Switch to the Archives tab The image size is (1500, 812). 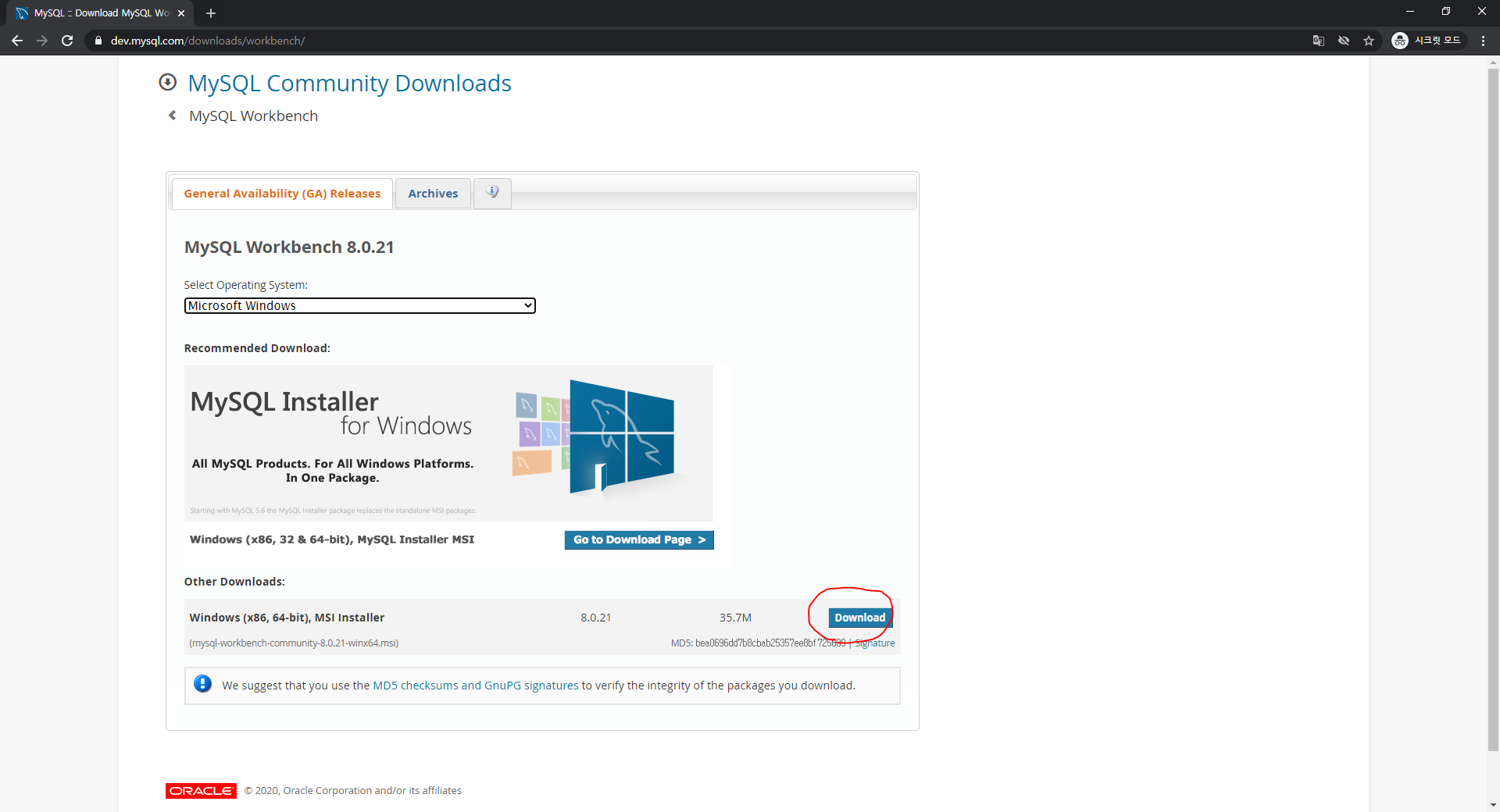tap(433, 194)
